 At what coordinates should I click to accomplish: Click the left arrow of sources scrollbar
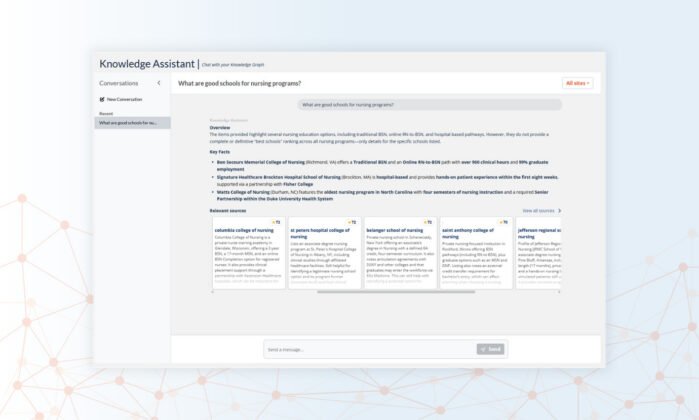(x=213, y=292)
